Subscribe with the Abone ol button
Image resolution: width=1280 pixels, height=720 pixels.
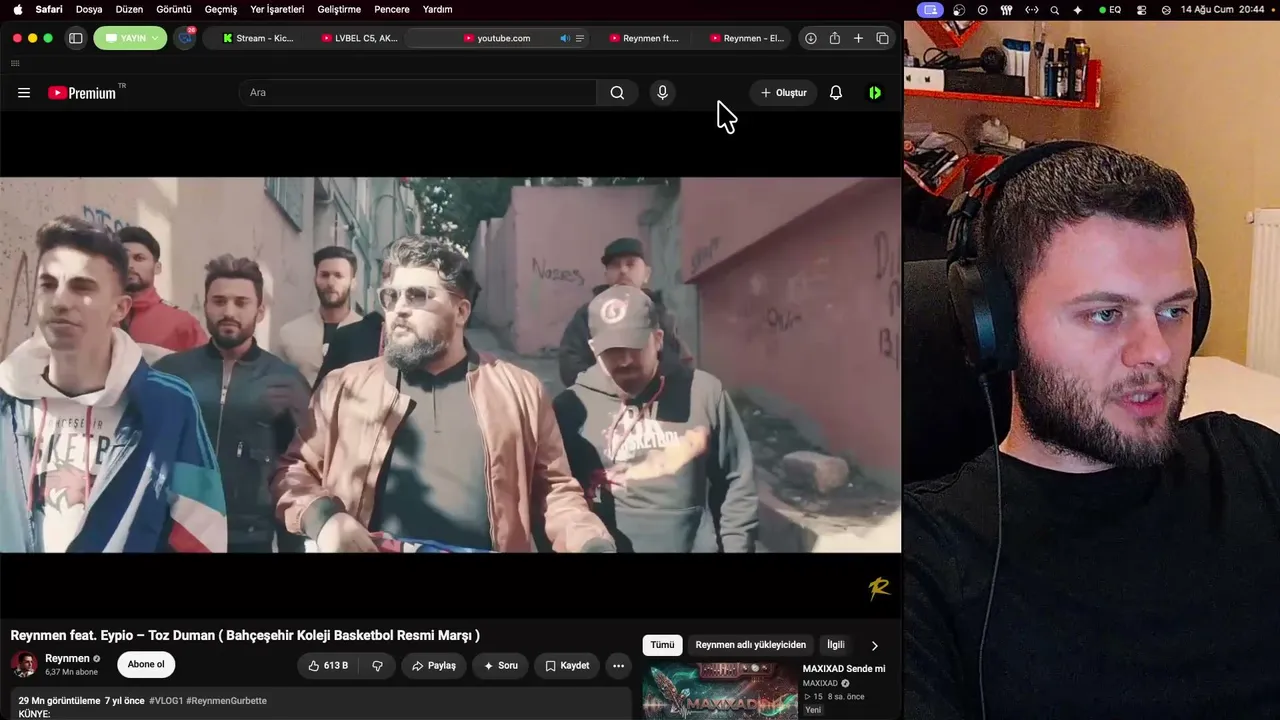pos(146,665)
